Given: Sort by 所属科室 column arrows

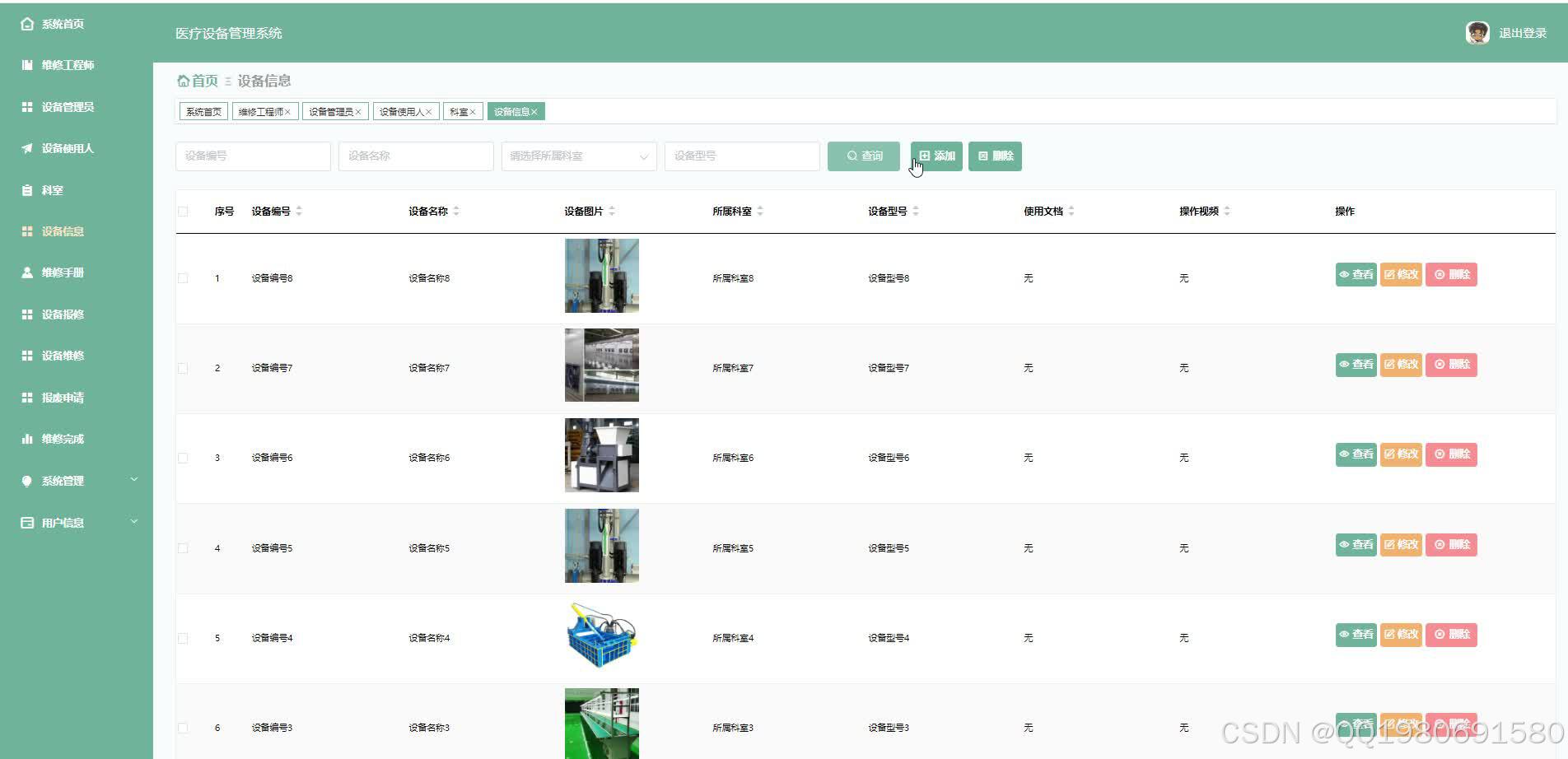Looking at the screenshot, I should (760, 212).
